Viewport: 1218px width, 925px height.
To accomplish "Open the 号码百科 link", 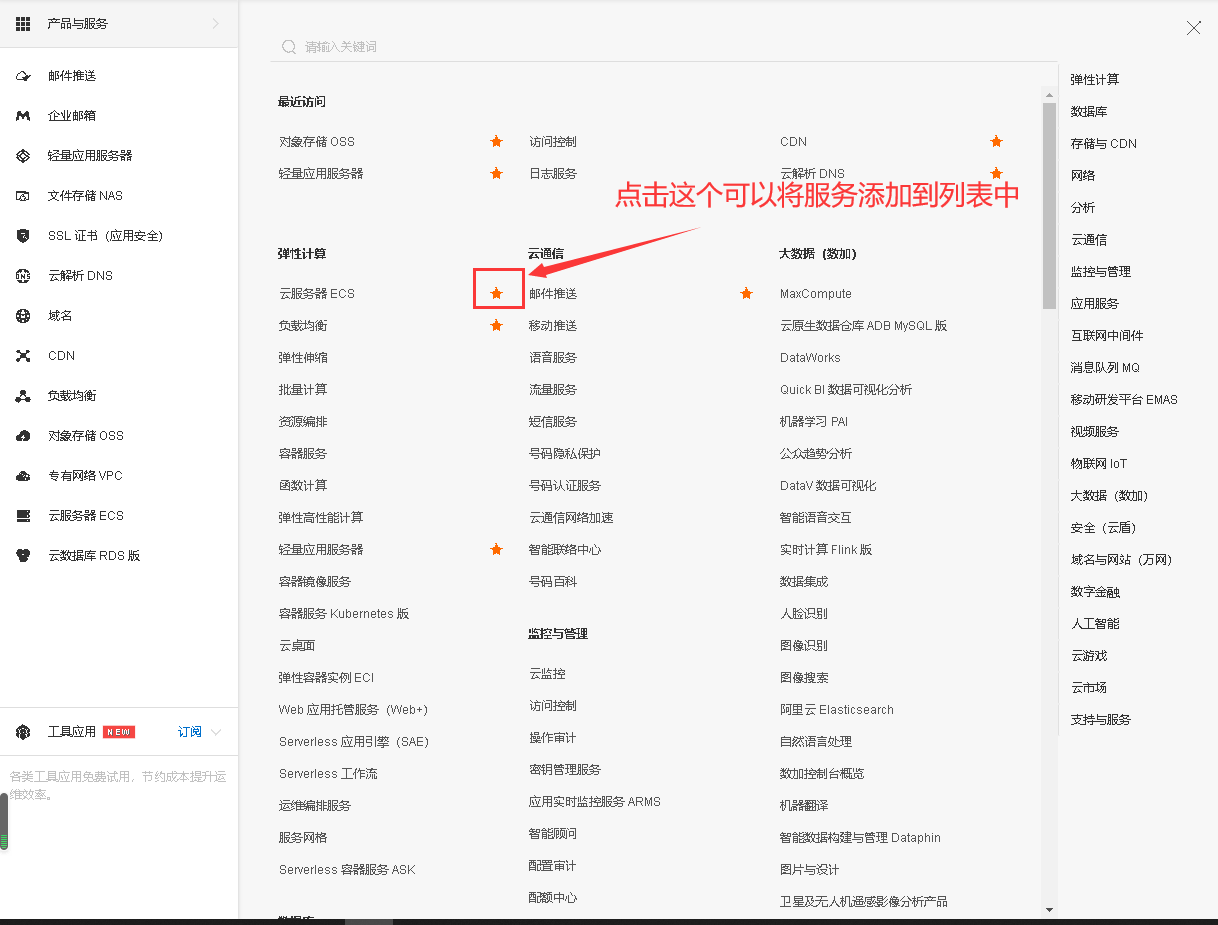I will [x=553, y=582].
